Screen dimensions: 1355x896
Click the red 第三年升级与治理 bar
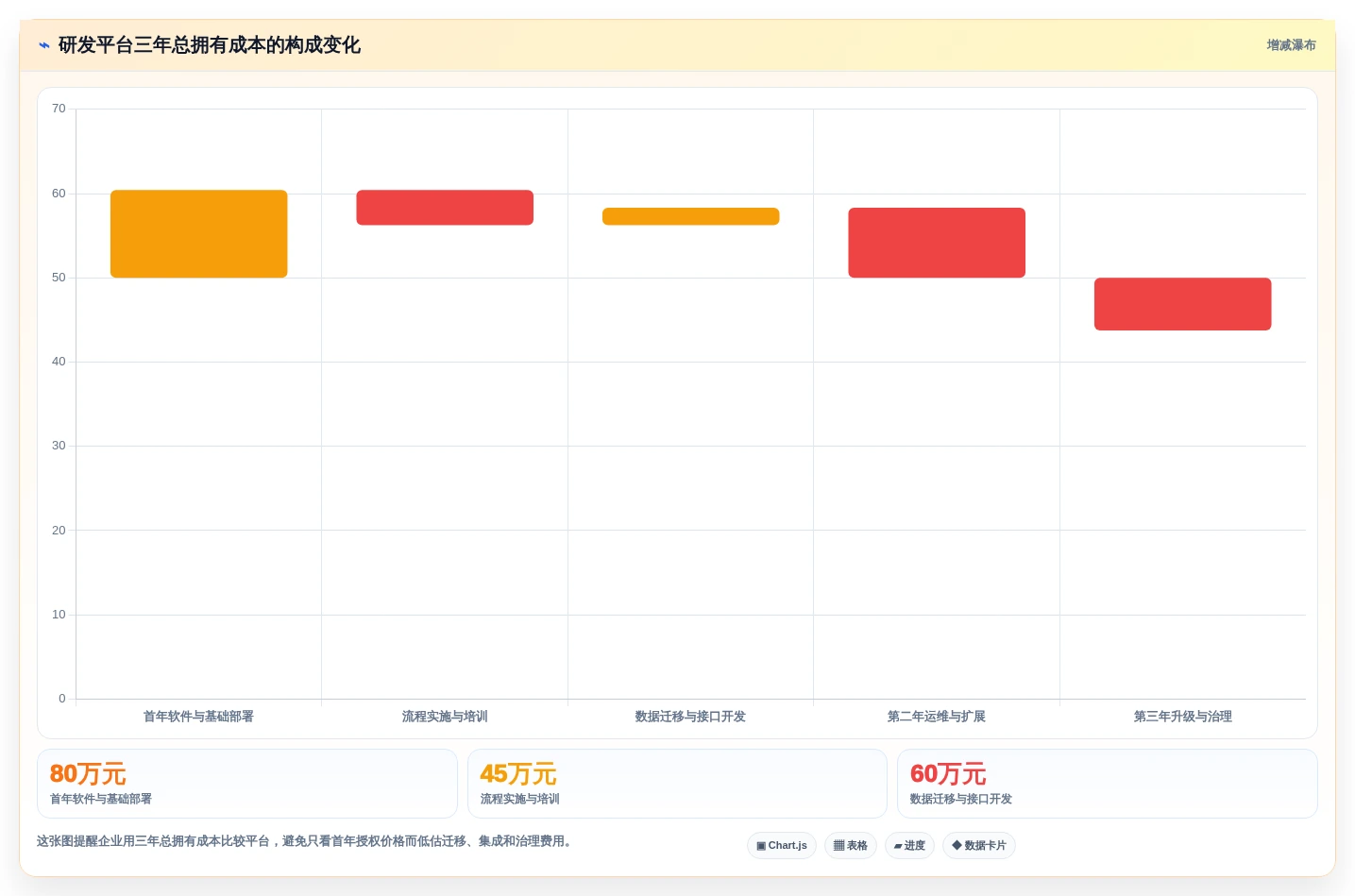click(1182, 304)
